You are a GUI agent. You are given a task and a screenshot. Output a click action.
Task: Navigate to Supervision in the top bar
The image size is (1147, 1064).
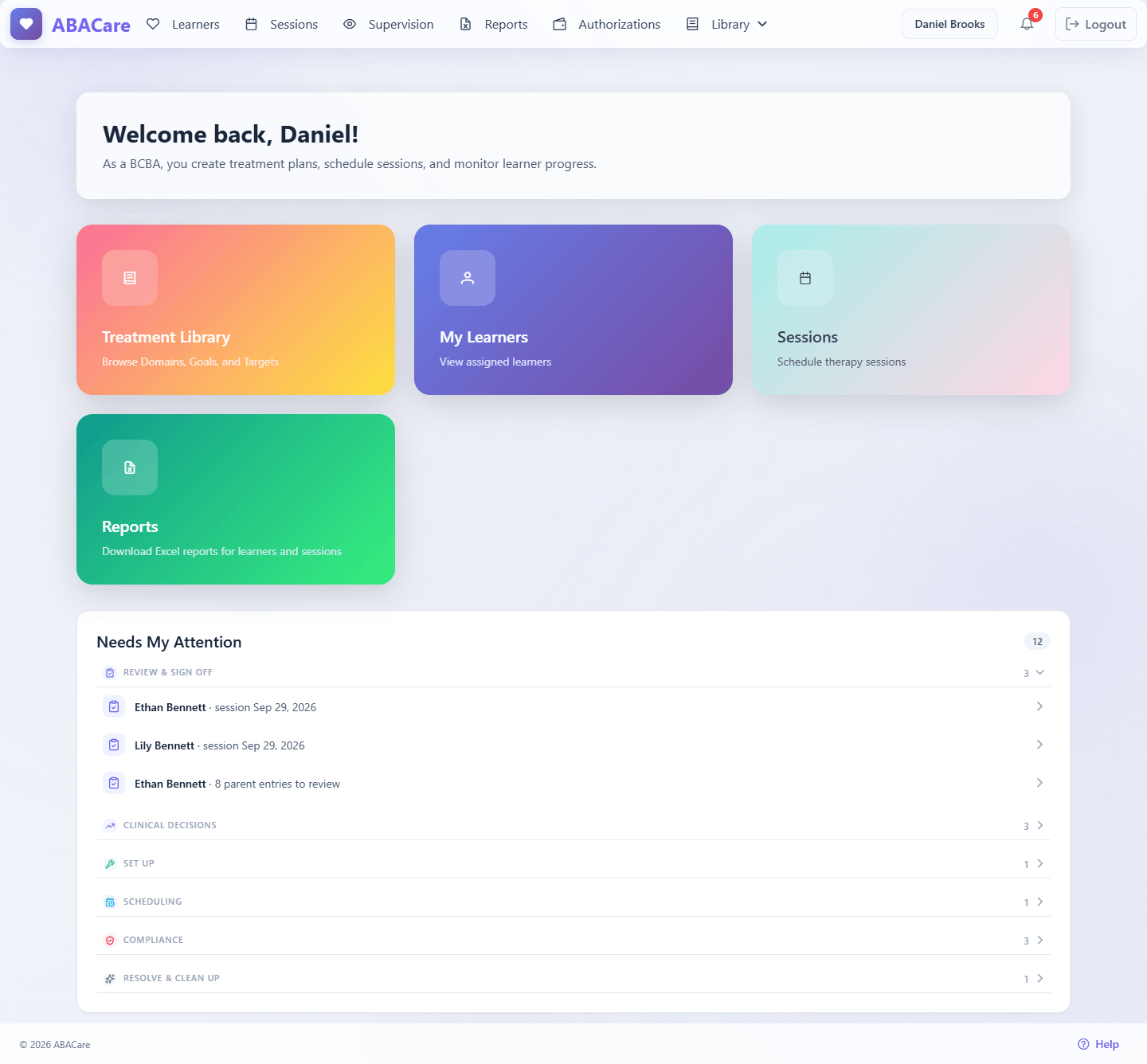[389, 24]
